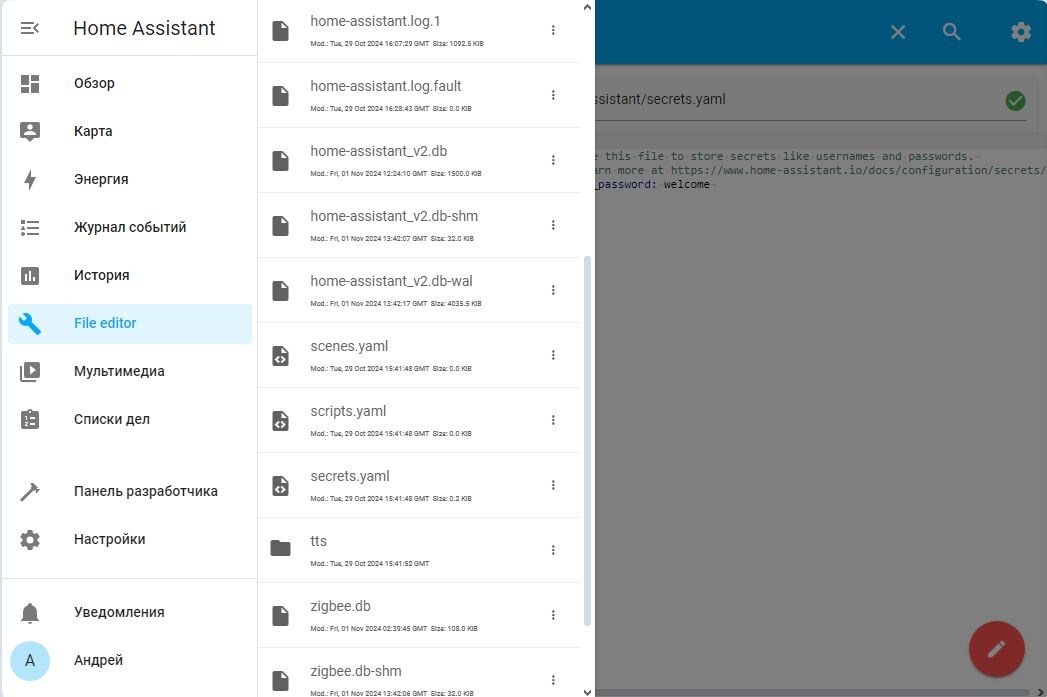
Task: Click the scenes.yaml code file icon
Action: [x=280, y=356]
